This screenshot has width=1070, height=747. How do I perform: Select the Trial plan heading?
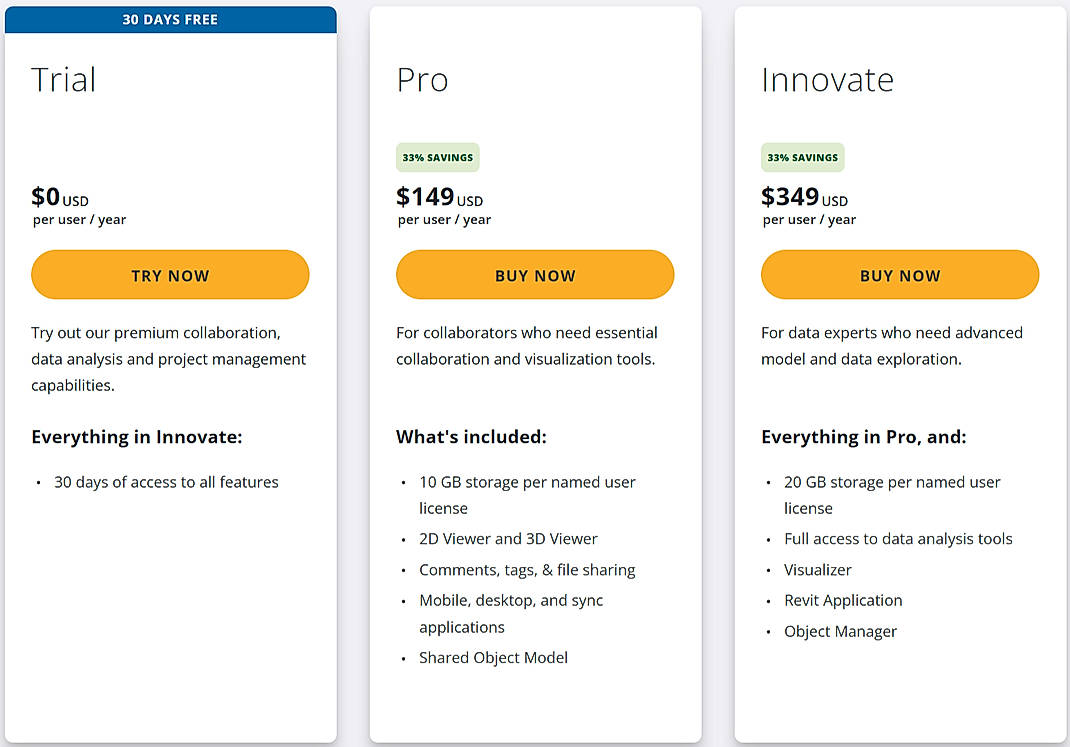click(x=64, y=80)
